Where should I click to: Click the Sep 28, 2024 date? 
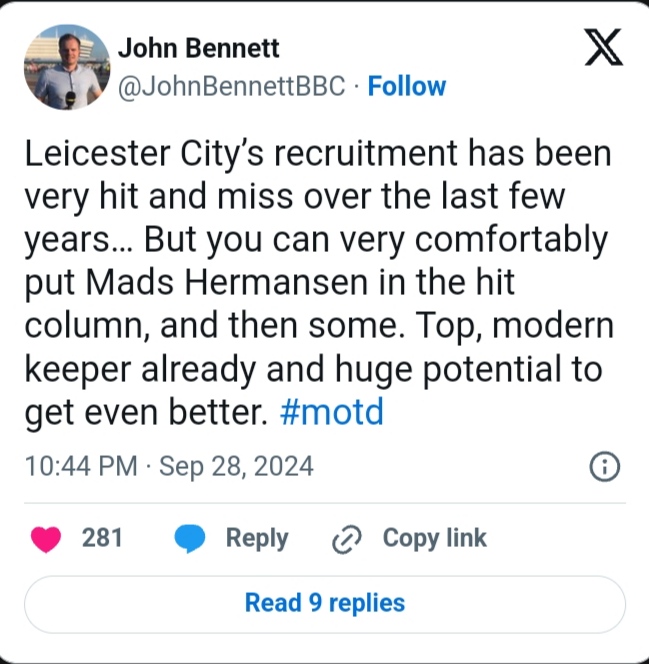tap(235, 466)
